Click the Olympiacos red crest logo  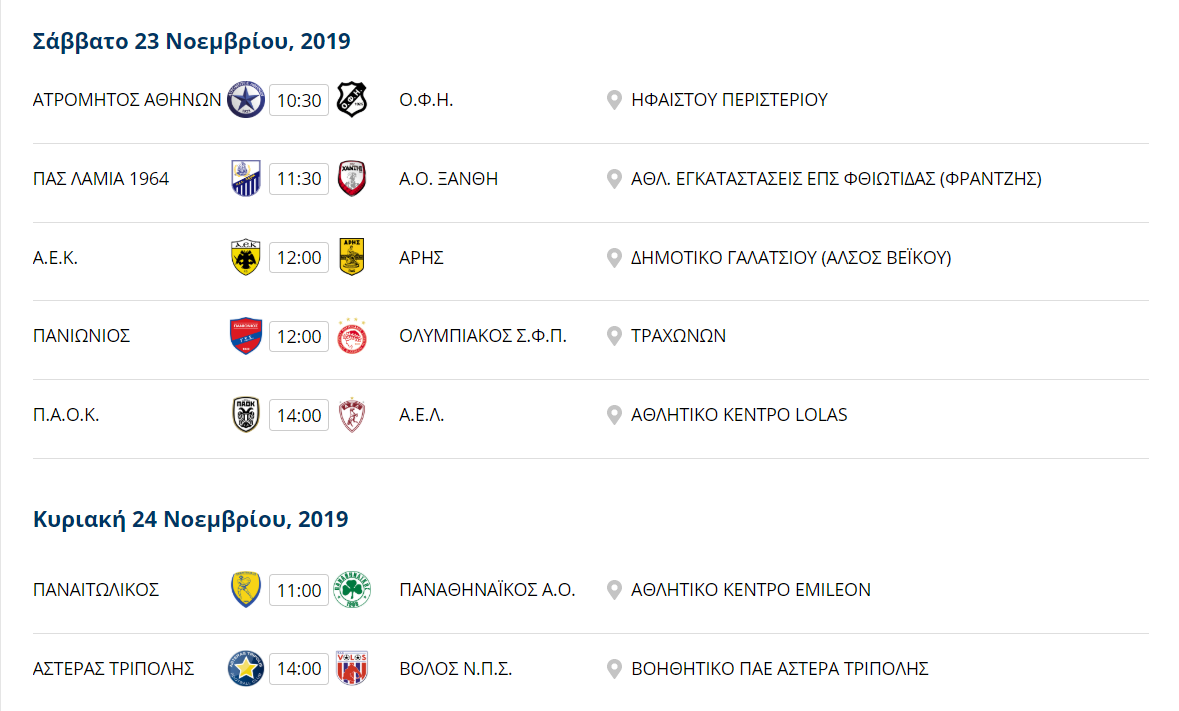351,336
